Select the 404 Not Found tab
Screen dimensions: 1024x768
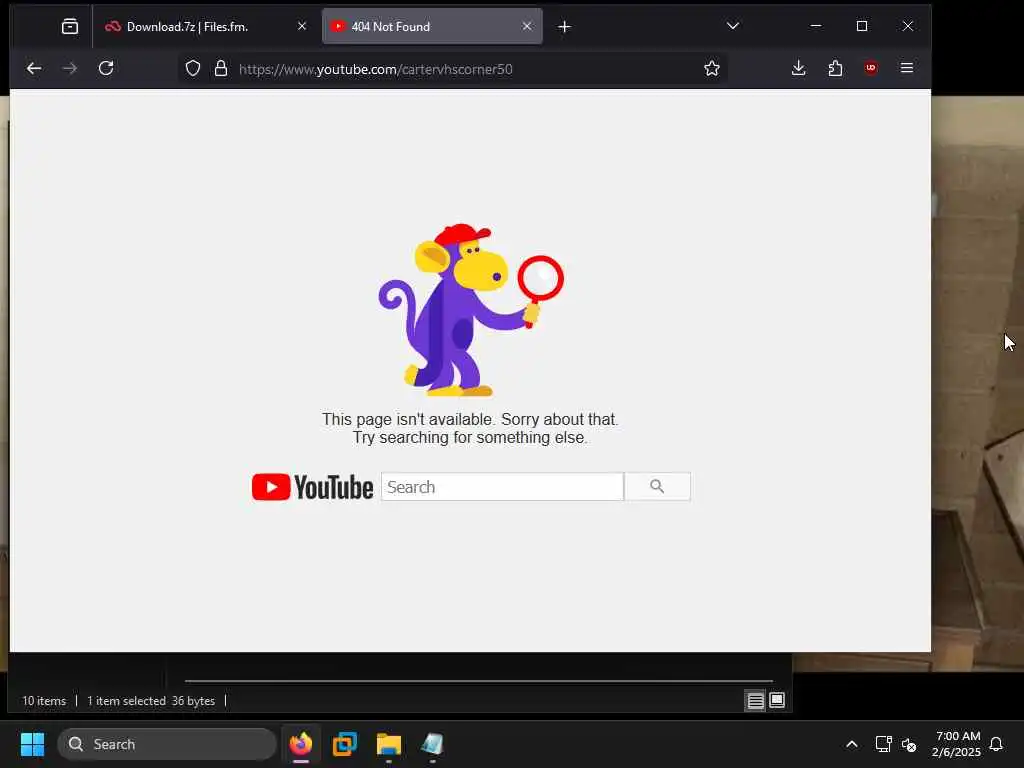[x=432, y=26]
